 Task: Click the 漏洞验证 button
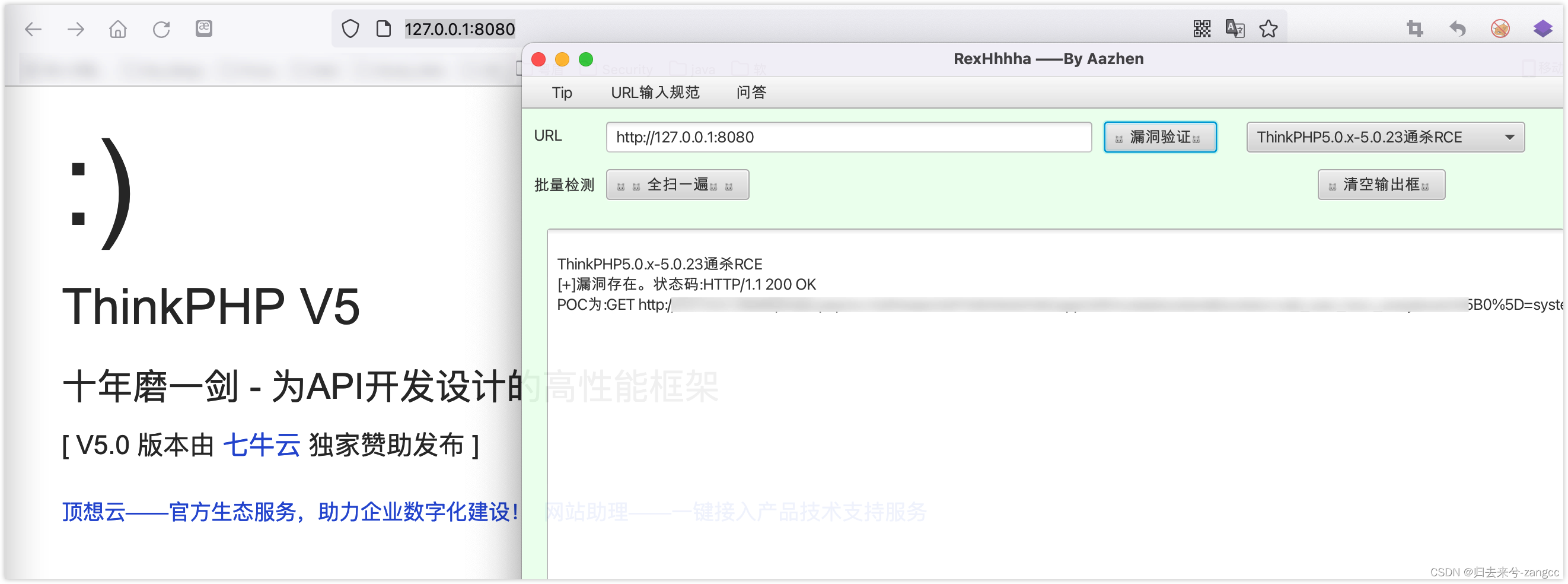[x=1160, y=137]
